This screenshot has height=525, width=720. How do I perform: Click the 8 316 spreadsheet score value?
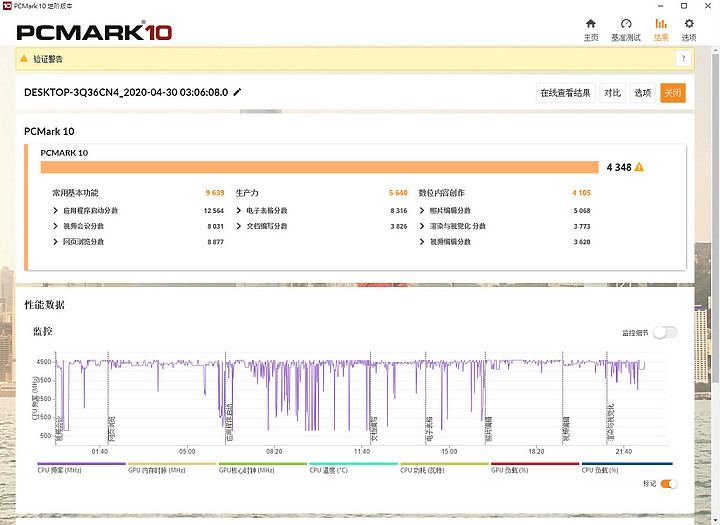(x=399, y=210)
